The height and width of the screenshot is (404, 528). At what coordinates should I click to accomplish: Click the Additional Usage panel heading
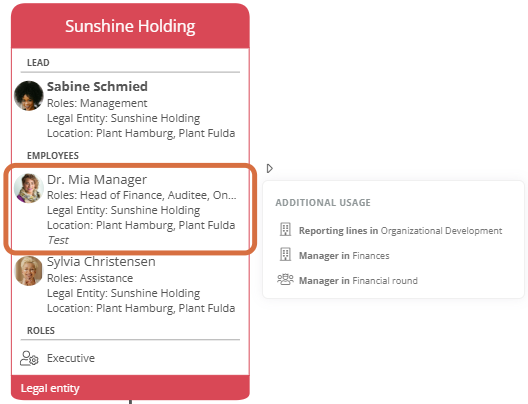(x=323, y=203)
